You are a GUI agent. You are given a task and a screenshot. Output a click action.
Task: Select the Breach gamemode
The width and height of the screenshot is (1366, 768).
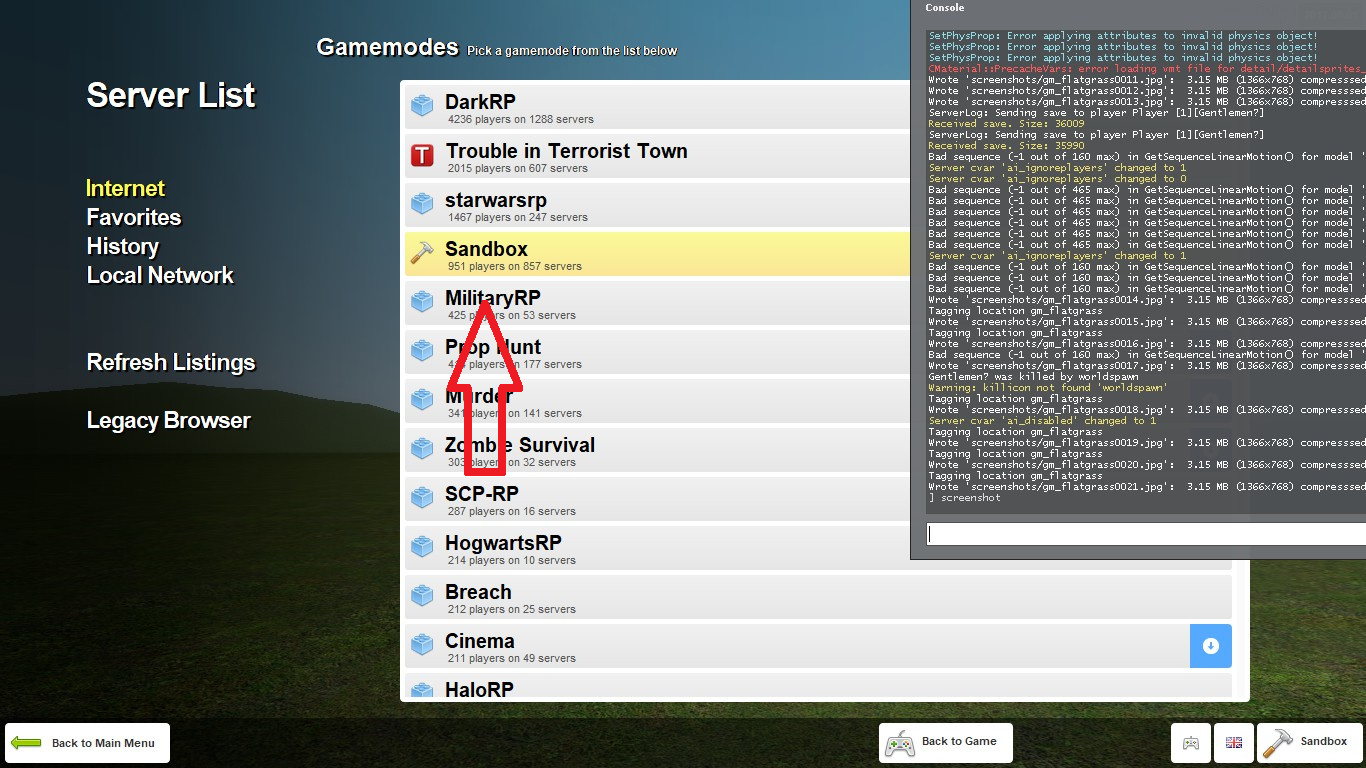pyautogui.click(x=818, y=596)
